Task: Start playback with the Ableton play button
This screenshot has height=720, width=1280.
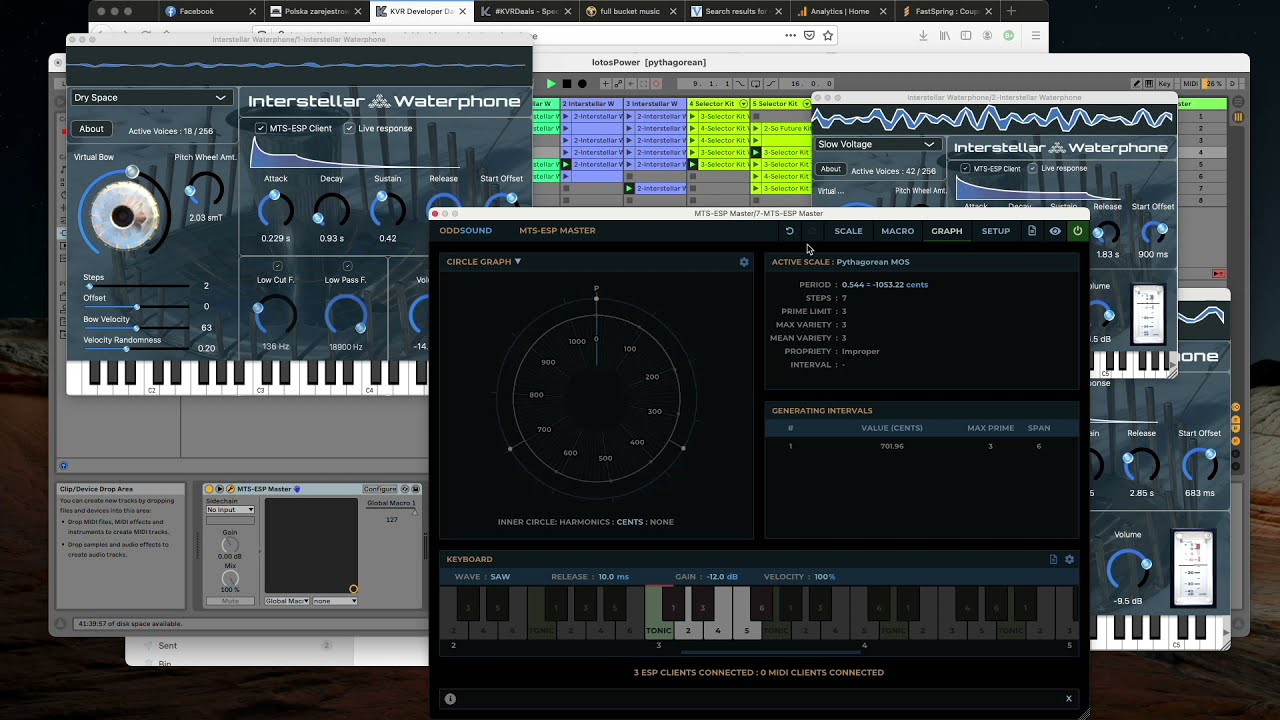Action: (551, 84)
